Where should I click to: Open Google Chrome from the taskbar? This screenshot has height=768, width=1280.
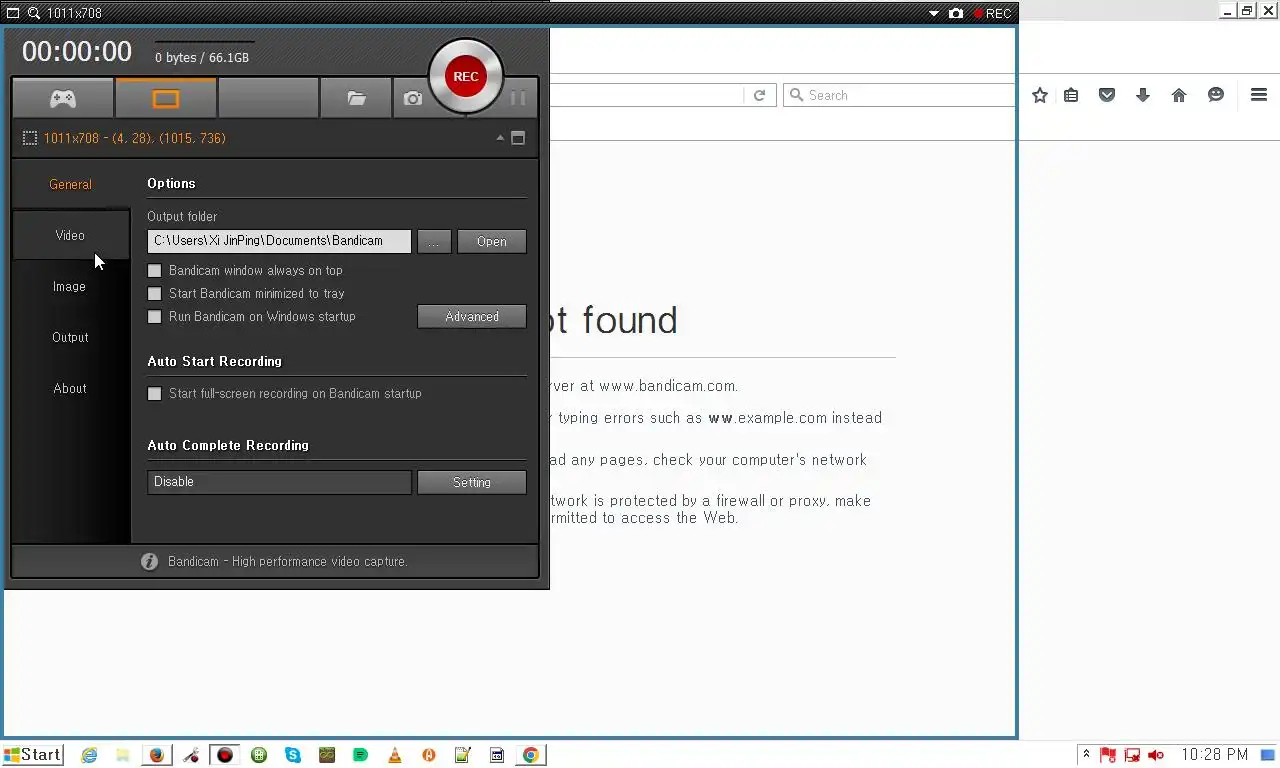coord(531,755)
